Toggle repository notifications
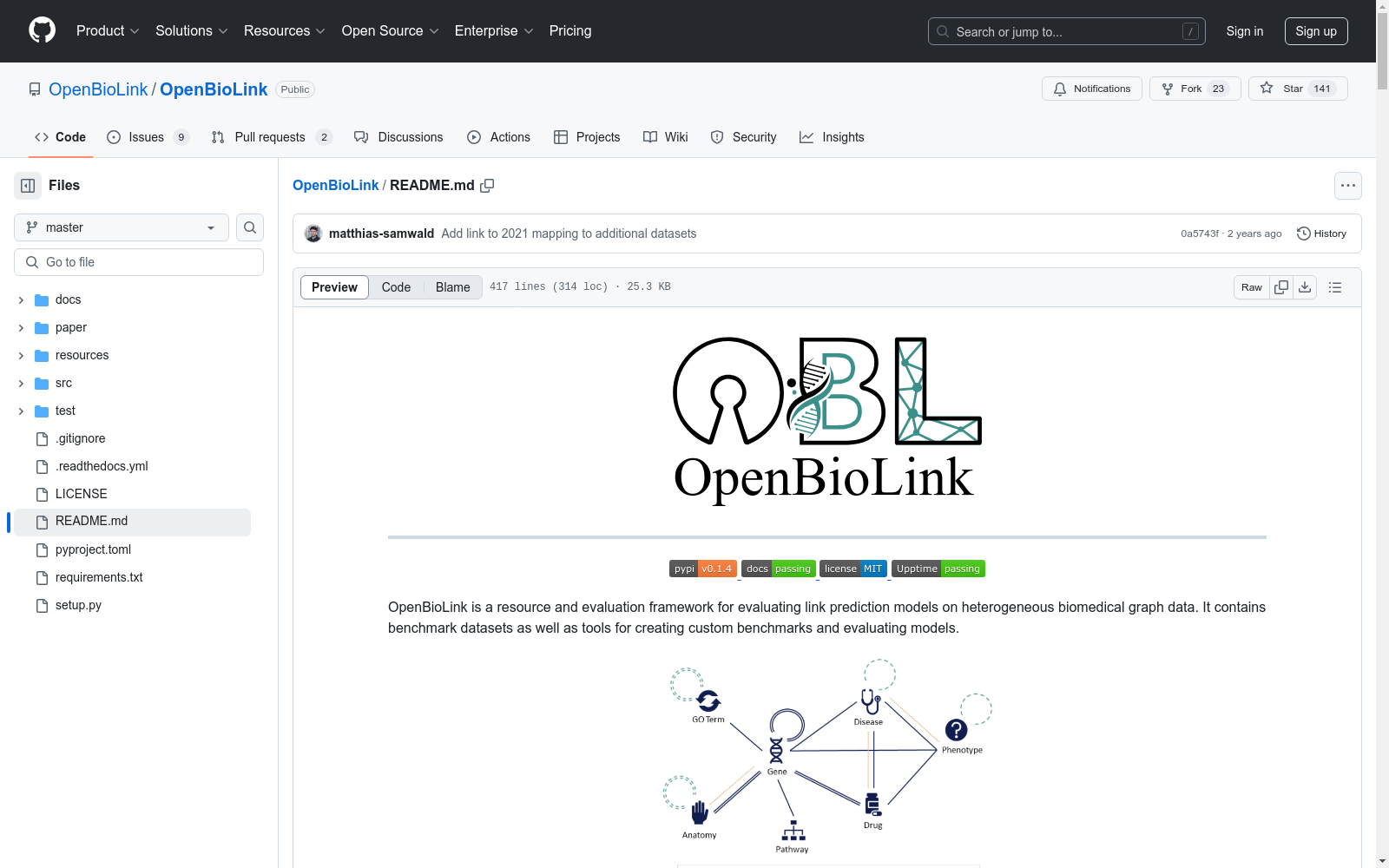 point(1091,88)
